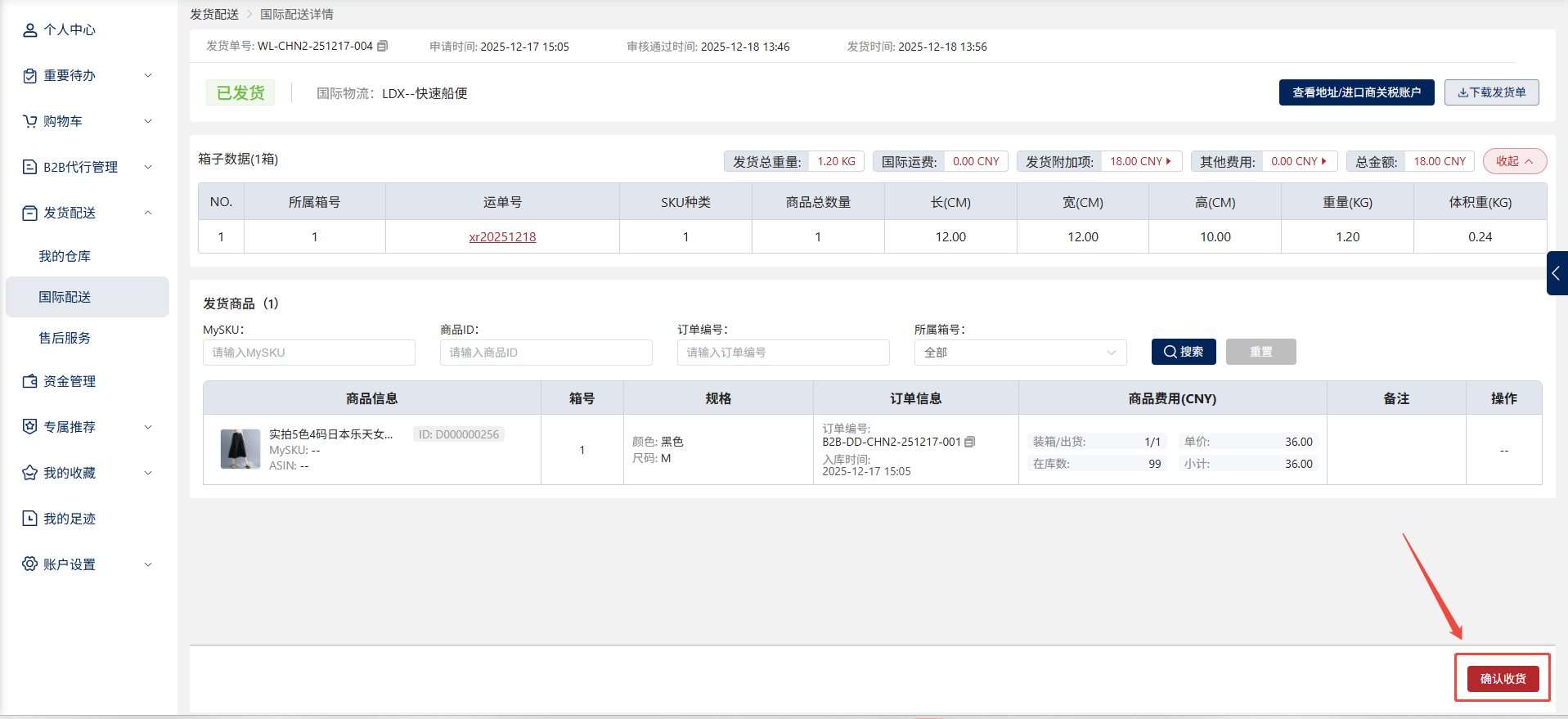Click 尺码: M specification text

coord(652,459)
